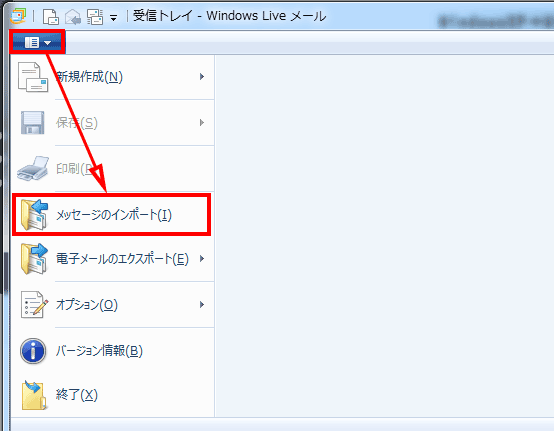The height and width of the screenshot is (431, 554).
Task: Click the blue info icon for バージョン情報
Action: [x=33, y=351]
